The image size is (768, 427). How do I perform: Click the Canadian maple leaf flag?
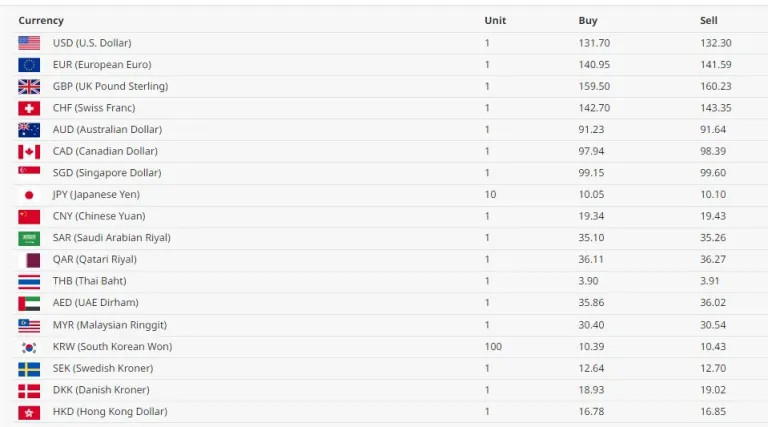(29, 151)
